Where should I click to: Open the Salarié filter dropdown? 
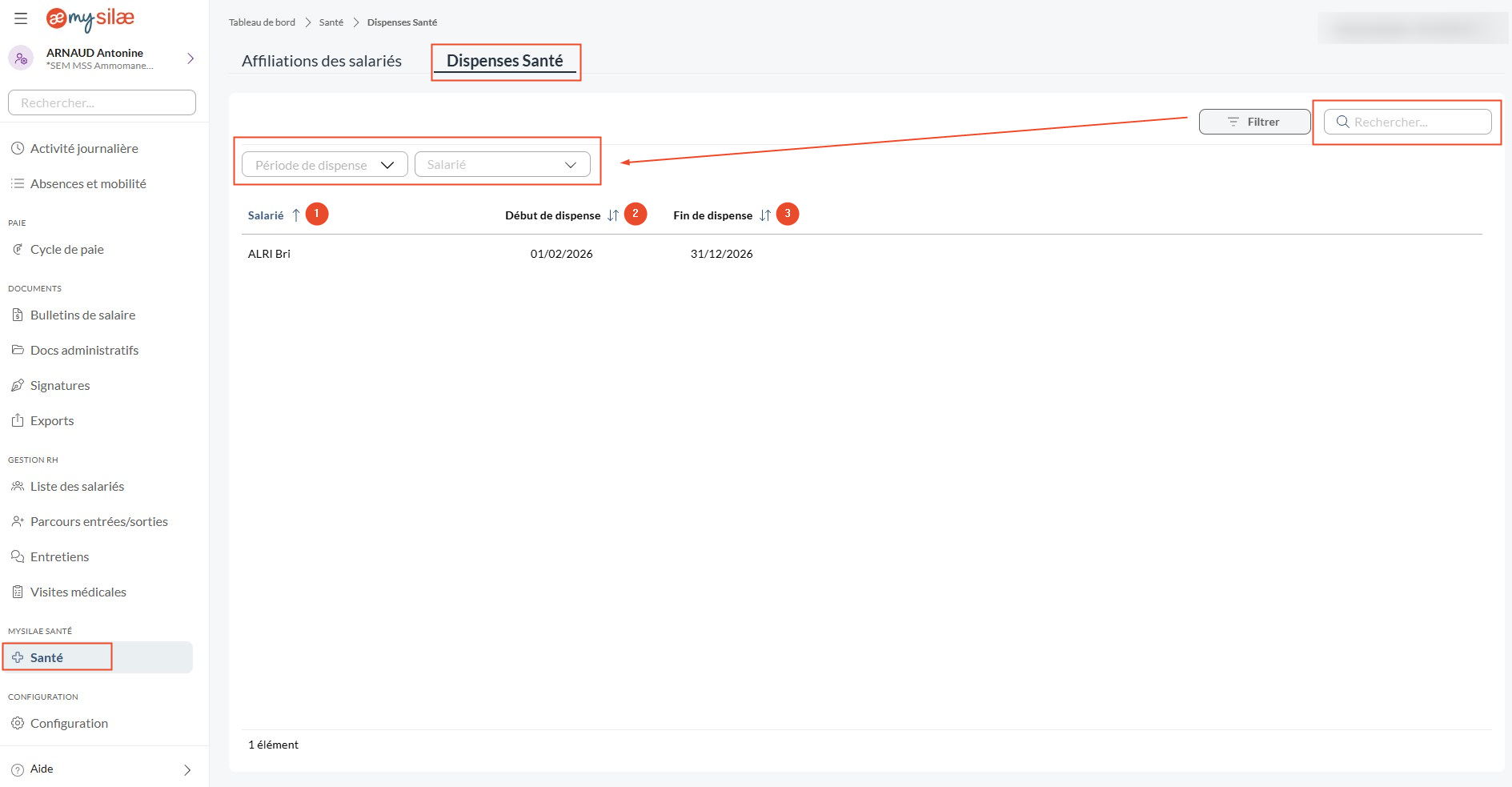(503, 165)
